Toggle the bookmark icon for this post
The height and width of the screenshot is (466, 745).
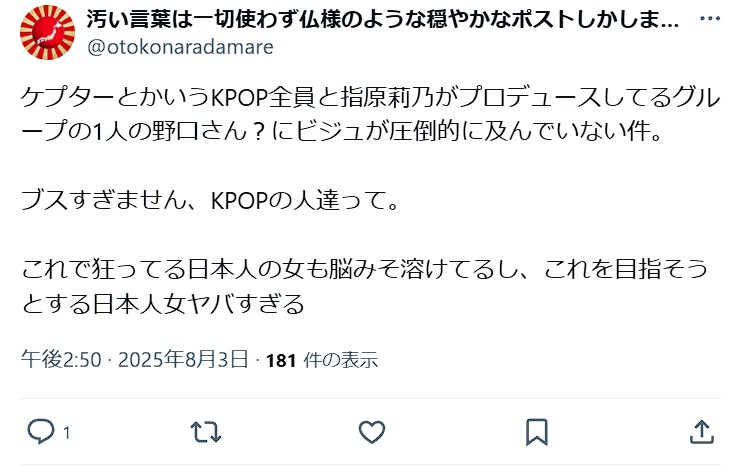click(536, 432)
